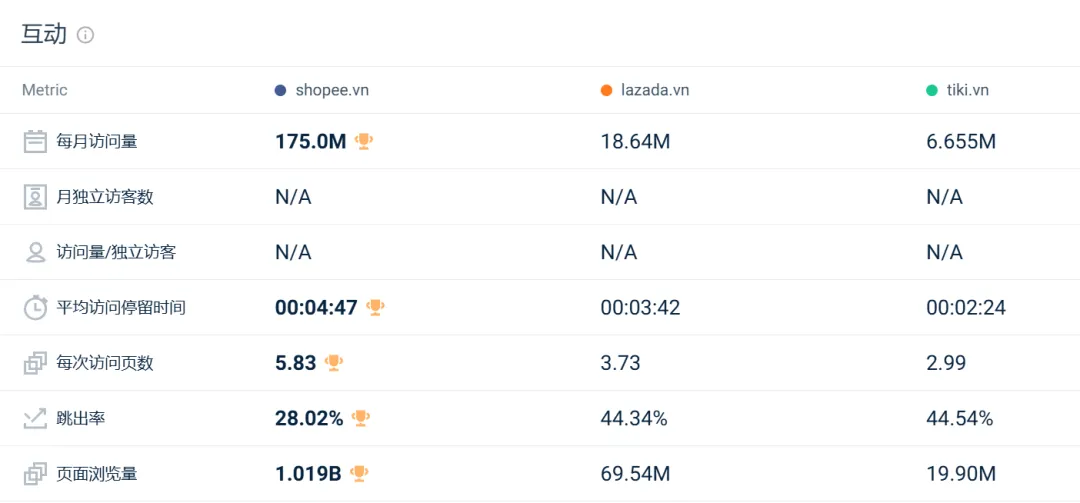Click the trophy icon beside 00:04:47
The width and height of the screenshot is (1080, 503).
375,307
